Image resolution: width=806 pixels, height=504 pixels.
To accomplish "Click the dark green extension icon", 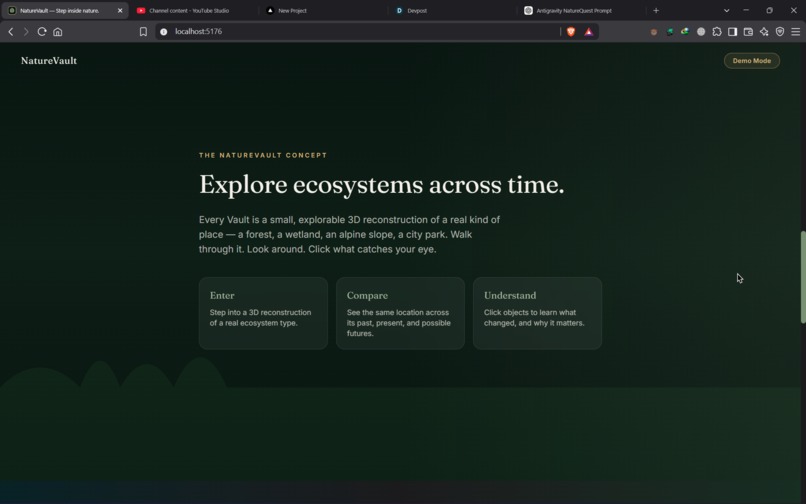I will click(x=669, y=32).
